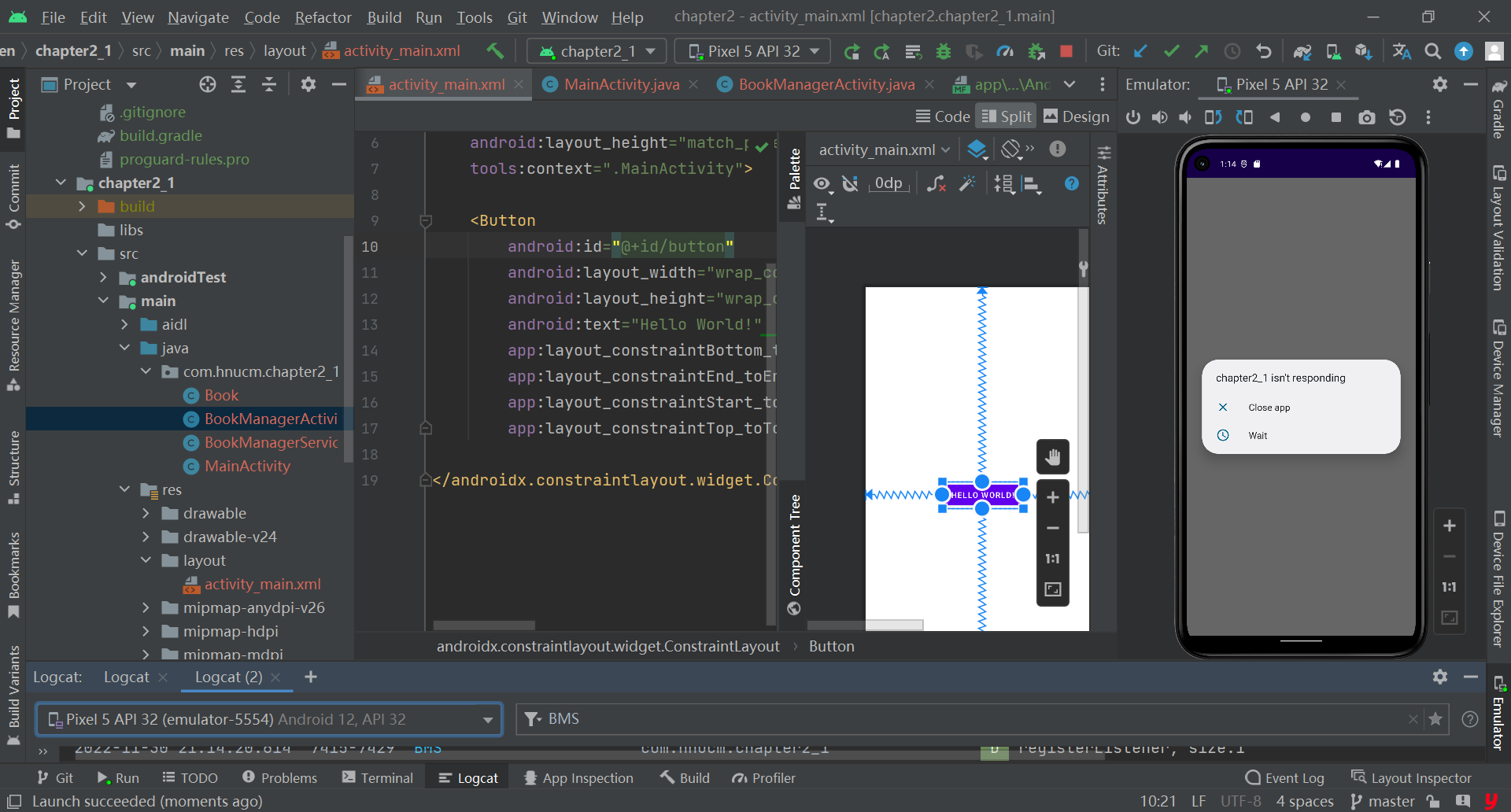Open the Component Tree side panel

point(794,555)
